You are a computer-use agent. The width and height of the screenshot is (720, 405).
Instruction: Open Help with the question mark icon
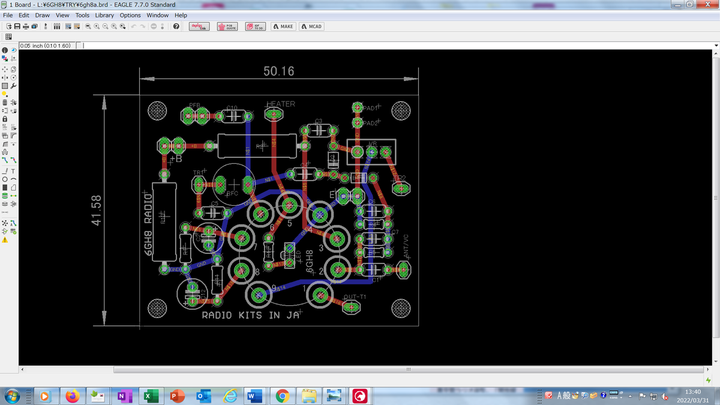(x=176, y=26)
